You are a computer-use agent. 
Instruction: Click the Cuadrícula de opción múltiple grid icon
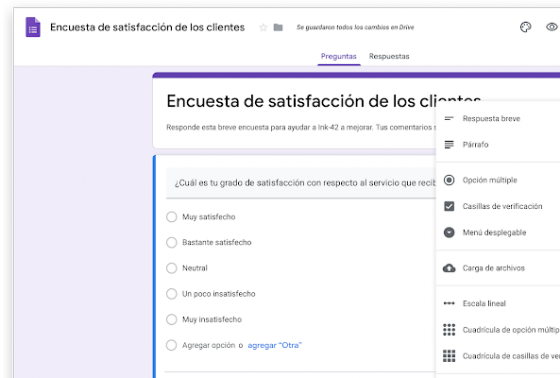point(449,330)
